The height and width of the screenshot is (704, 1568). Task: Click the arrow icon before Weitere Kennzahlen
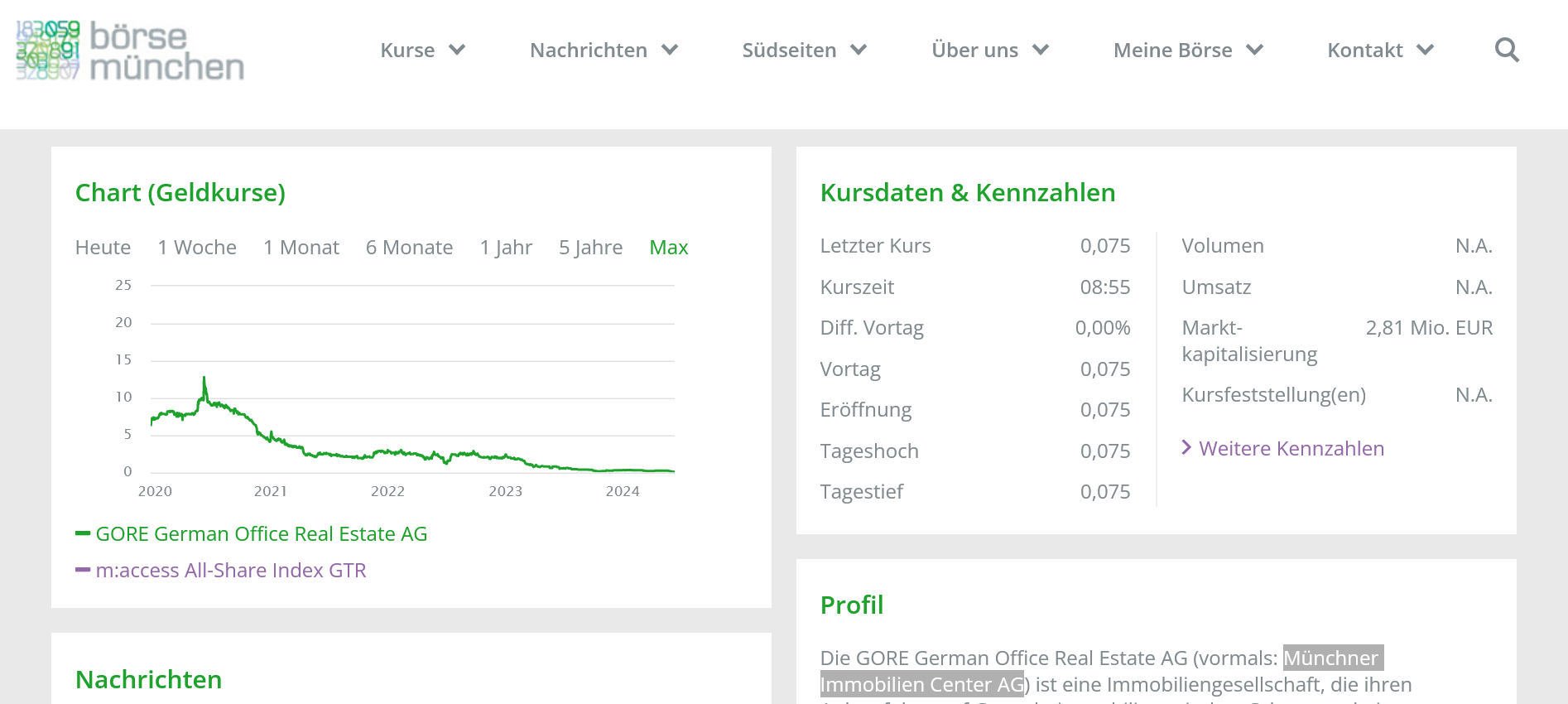point(1186,448)
